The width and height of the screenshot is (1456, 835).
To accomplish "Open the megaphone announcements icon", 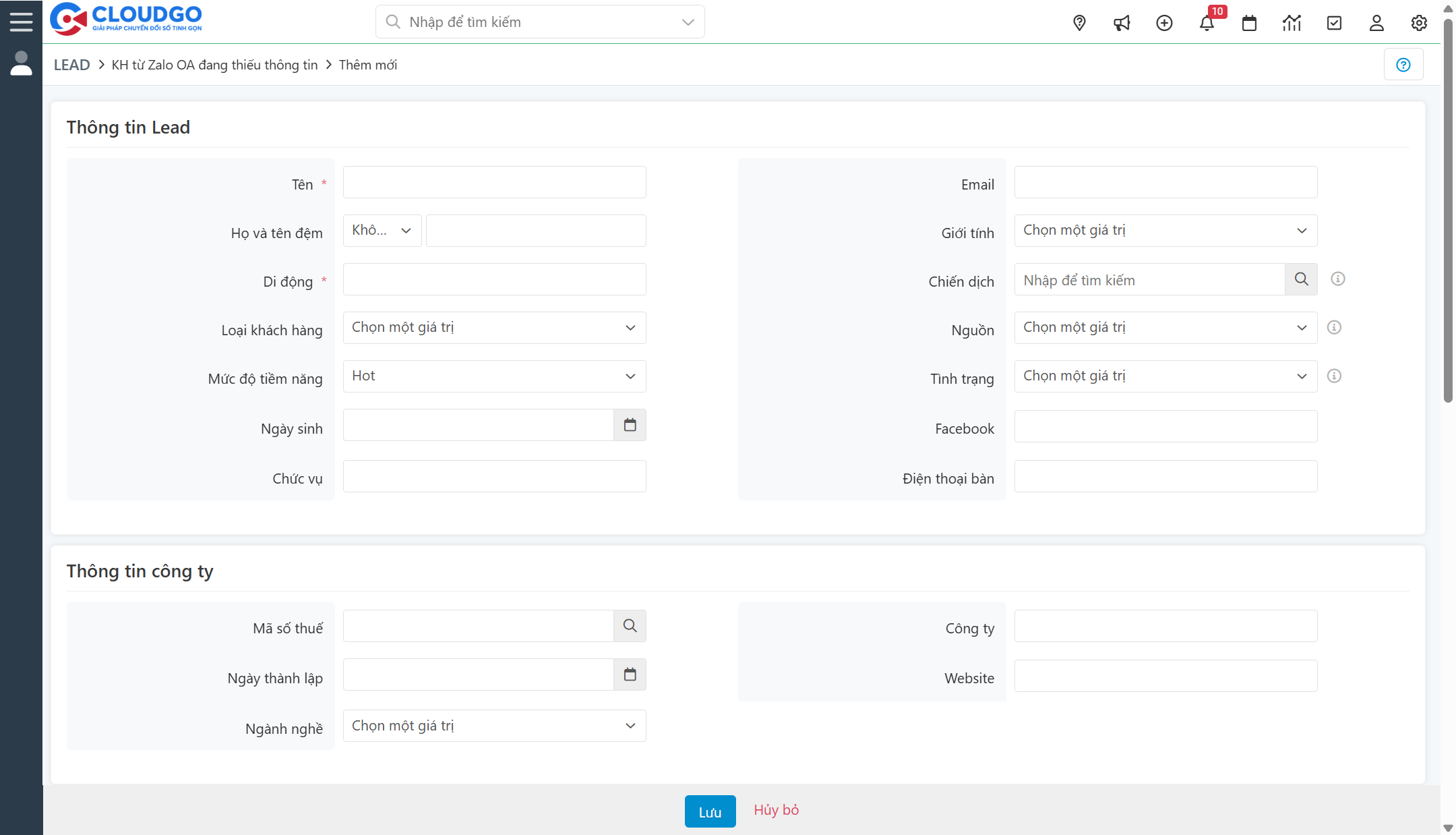I will point(1122,23).
